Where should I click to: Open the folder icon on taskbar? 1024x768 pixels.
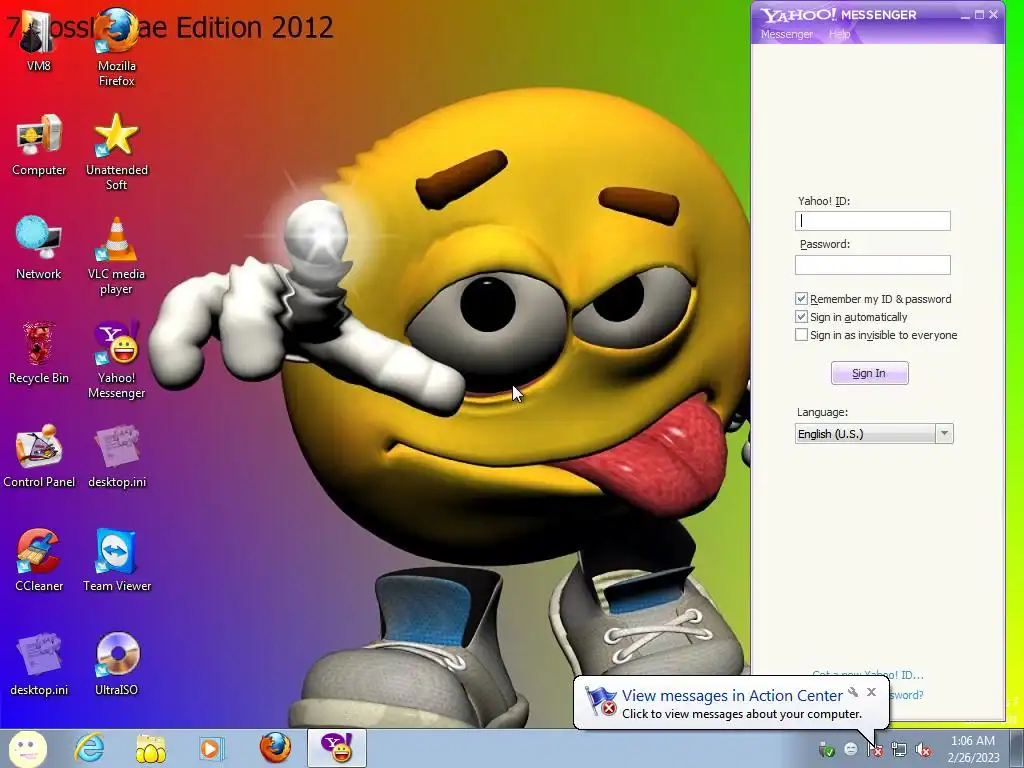(150, 749)
